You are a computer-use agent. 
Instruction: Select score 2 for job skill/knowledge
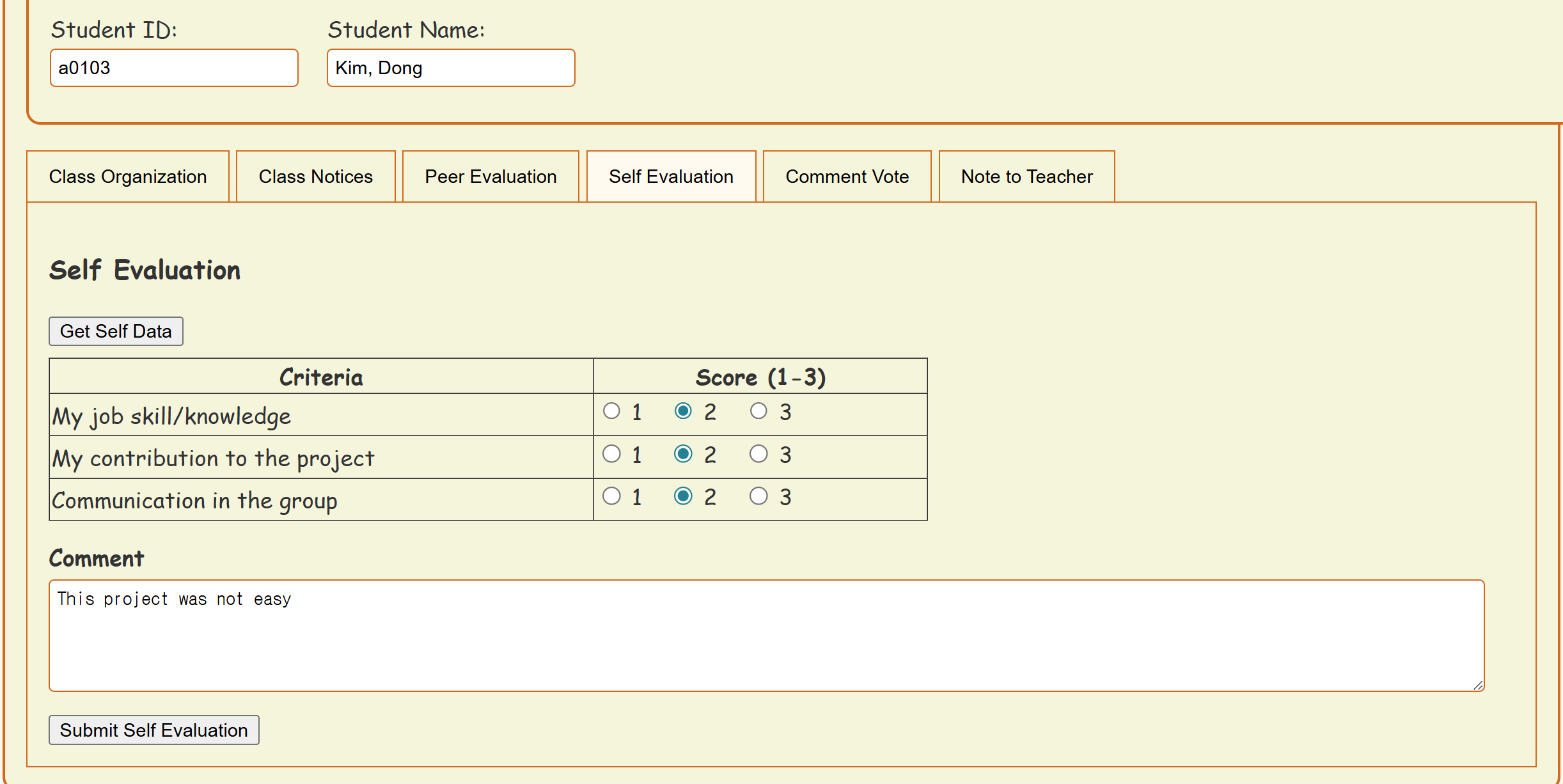coord(683,411)
